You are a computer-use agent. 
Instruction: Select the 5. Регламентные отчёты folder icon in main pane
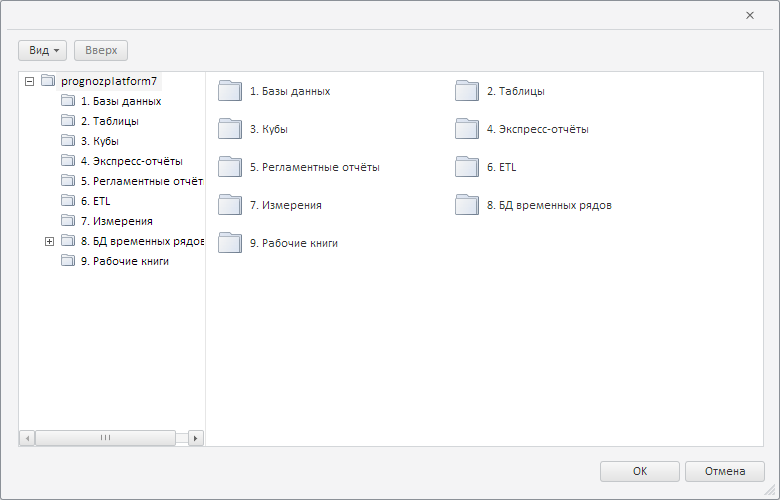click(x=230, y=167)
